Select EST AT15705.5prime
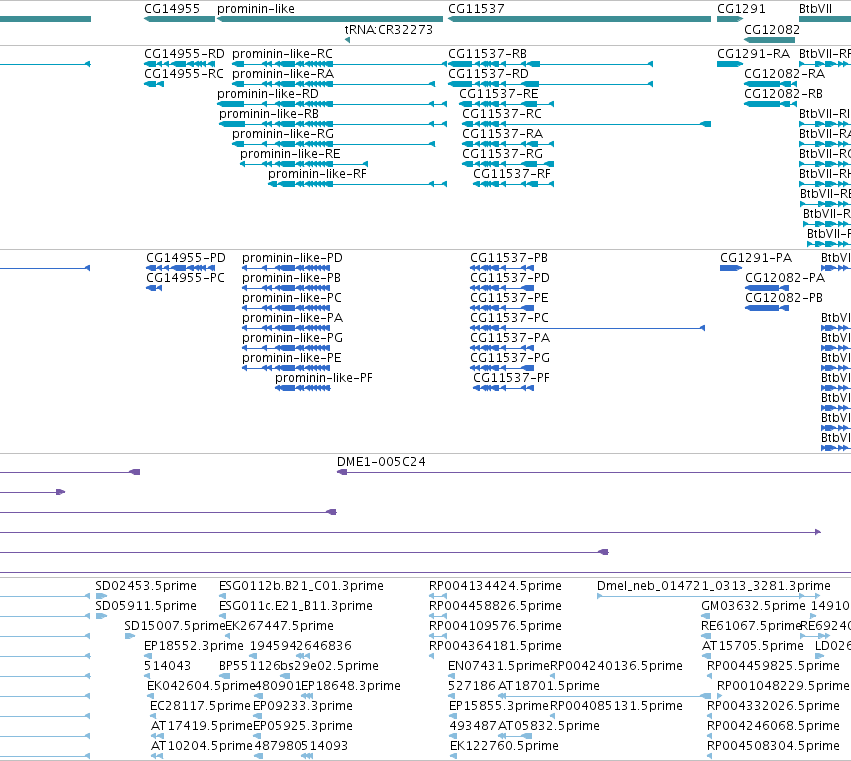 (x=706, y=656)
